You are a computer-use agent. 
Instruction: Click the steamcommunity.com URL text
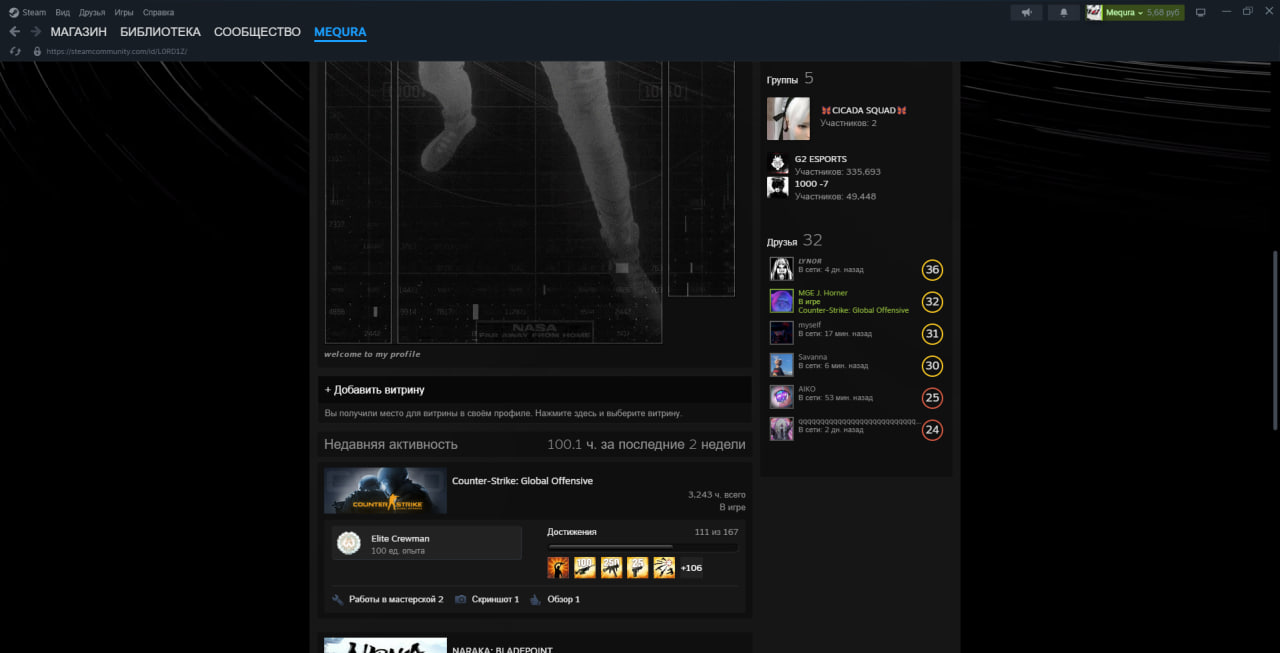(x=117, y=51)
